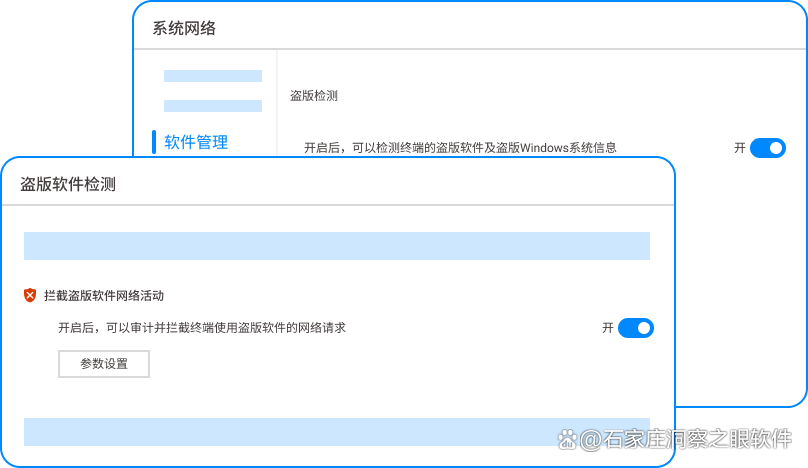Screen dimensions: 808x468
Task: Click the 拦截盗版软件网络活动 heading text
Action: (104, 295)
